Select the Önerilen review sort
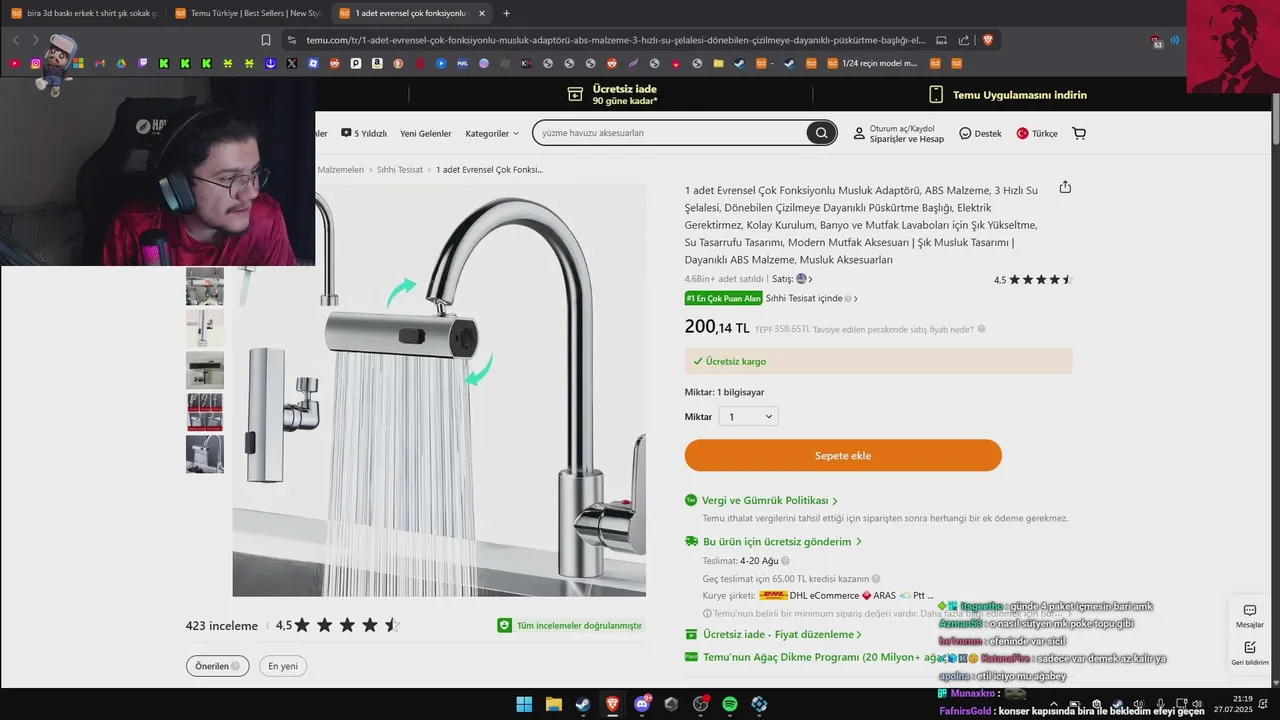This screenshot has width=1280, height=720. tap(217, 666)
